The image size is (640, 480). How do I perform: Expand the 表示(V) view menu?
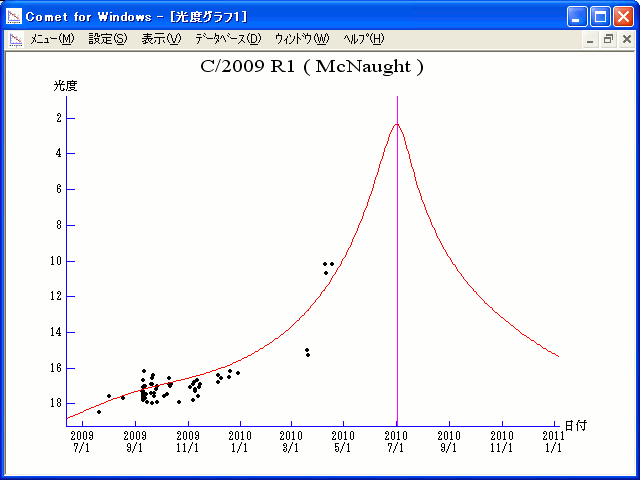pos(161,39)
